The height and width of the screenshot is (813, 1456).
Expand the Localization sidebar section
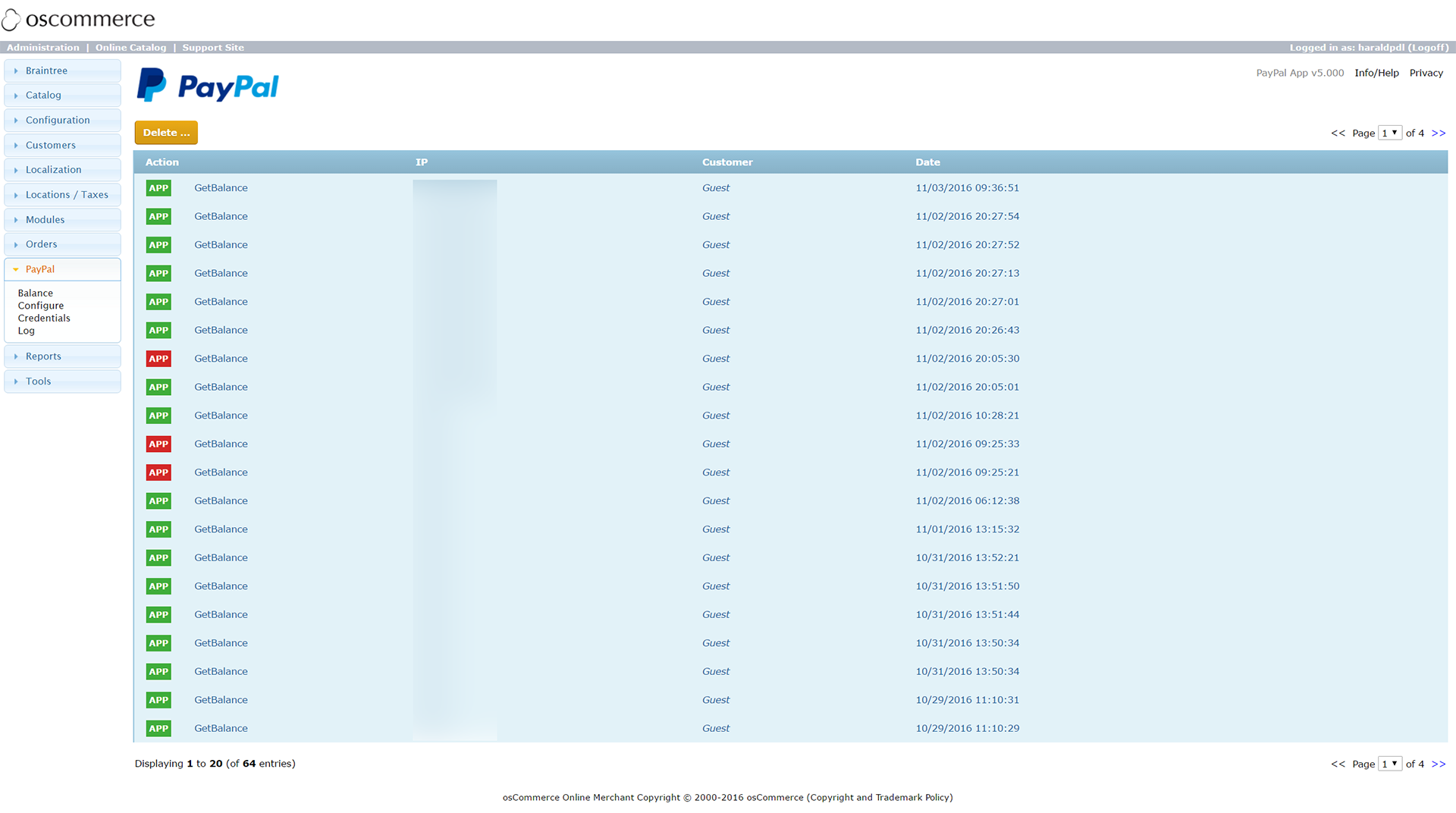click(x=62, y=170)
